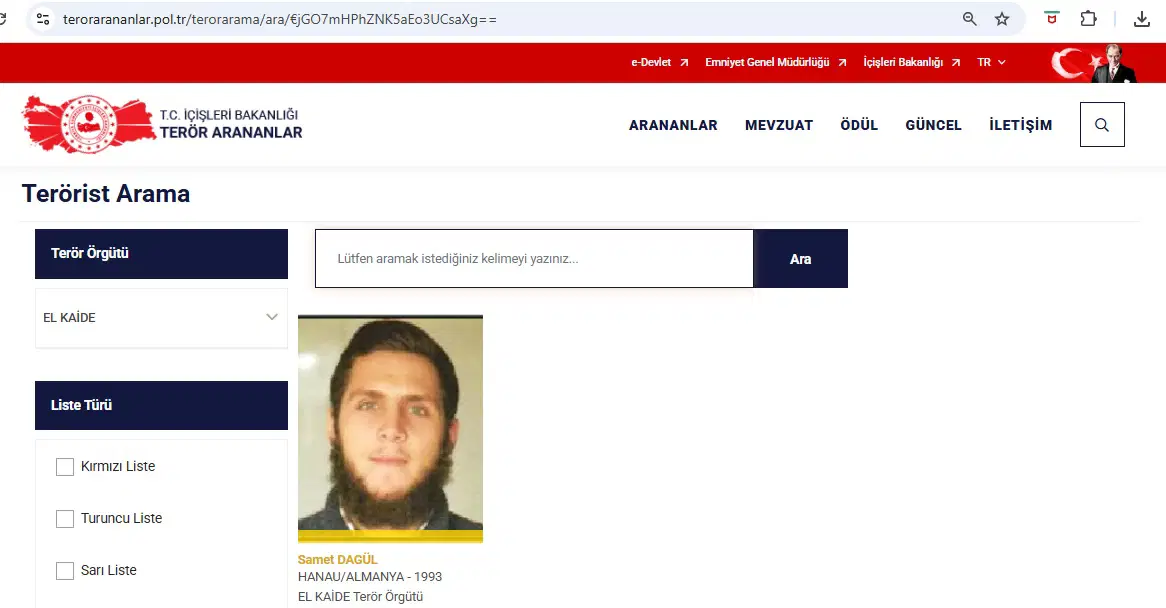Click the site search magnifier icon

(1102, 125)
